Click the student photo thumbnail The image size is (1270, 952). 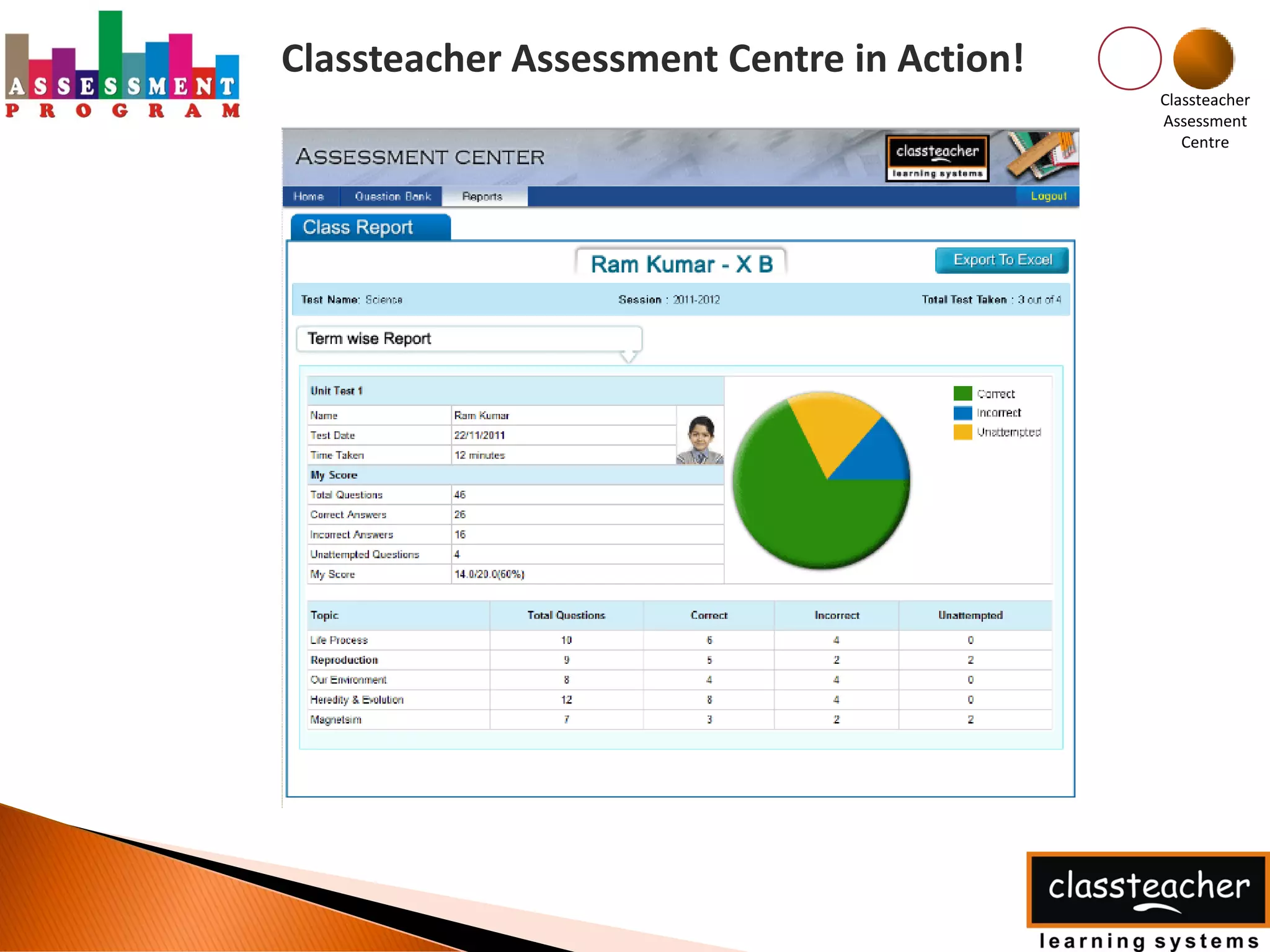pyautogui.click(x=700, y=439)
